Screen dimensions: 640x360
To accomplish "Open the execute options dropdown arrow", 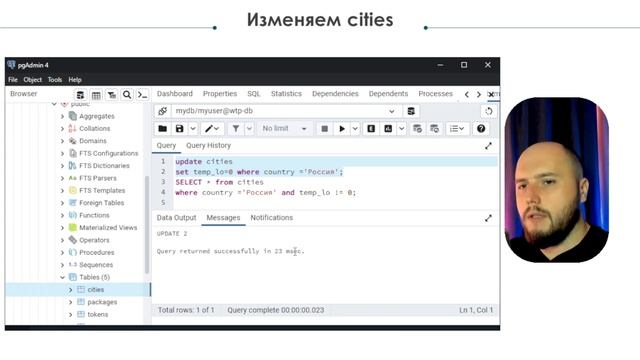I will [x=355, y=129].
